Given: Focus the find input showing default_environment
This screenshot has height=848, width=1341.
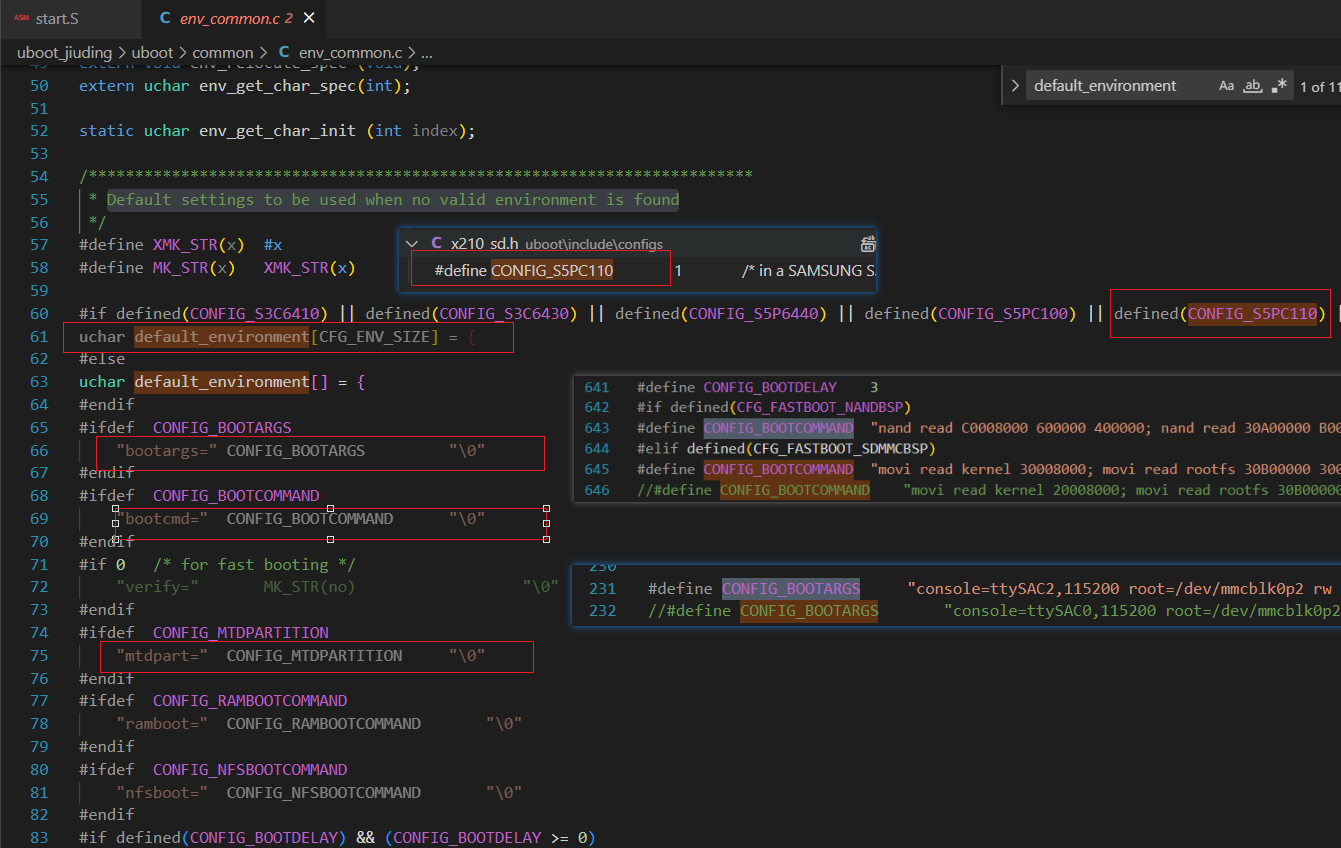Looking at the screenshot, I should [1118, 86].
